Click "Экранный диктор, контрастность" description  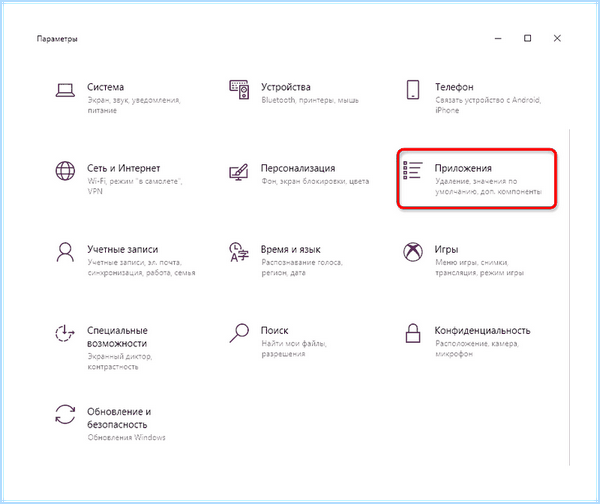pos(120,362)
